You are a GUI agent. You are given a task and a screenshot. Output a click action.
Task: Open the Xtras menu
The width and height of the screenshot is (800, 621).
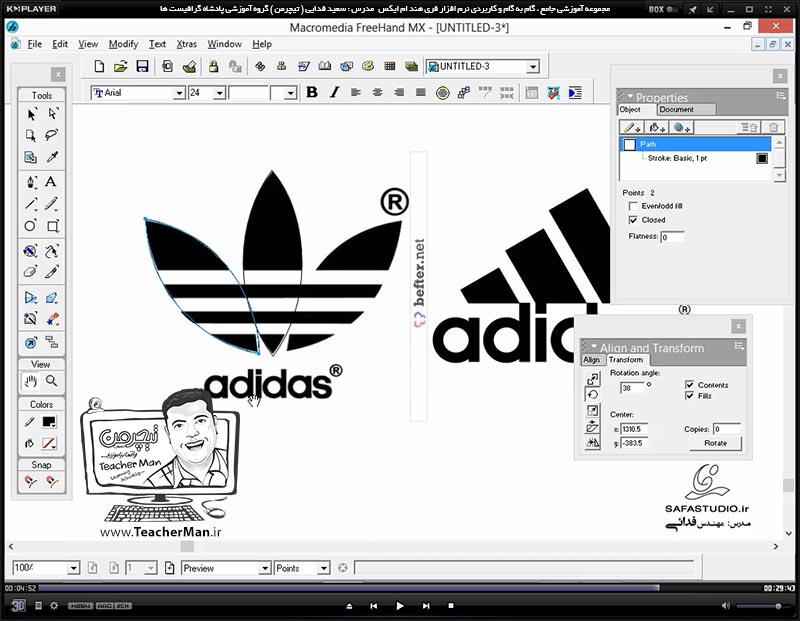186,44
